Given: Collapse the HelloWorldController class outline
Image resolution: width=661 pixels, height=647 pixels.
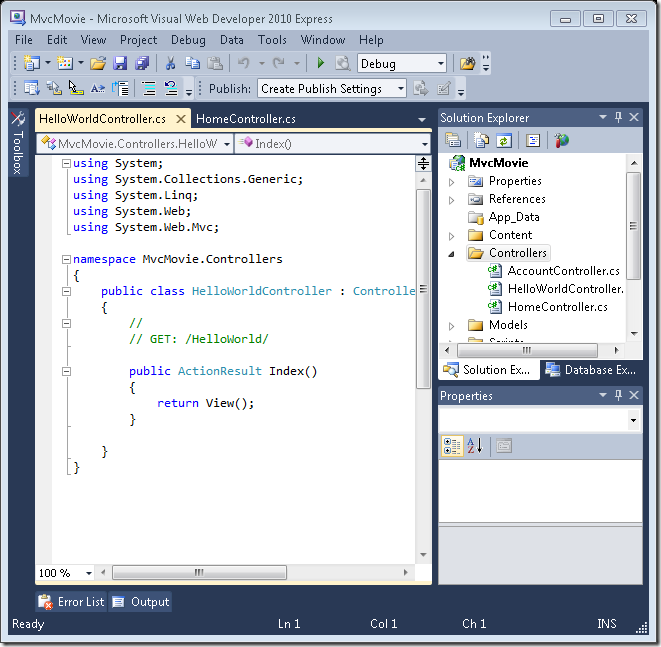Looking at the screenshot, I should [66, 291].
